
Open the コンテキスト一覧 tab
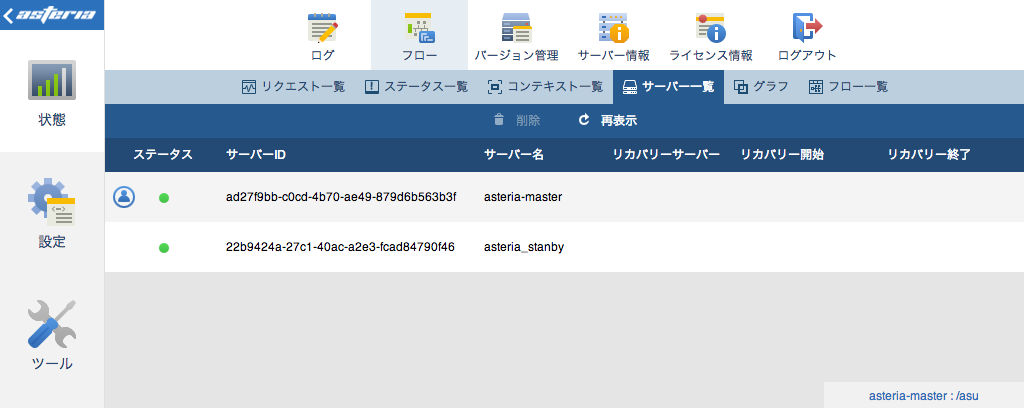pos(544,87)
